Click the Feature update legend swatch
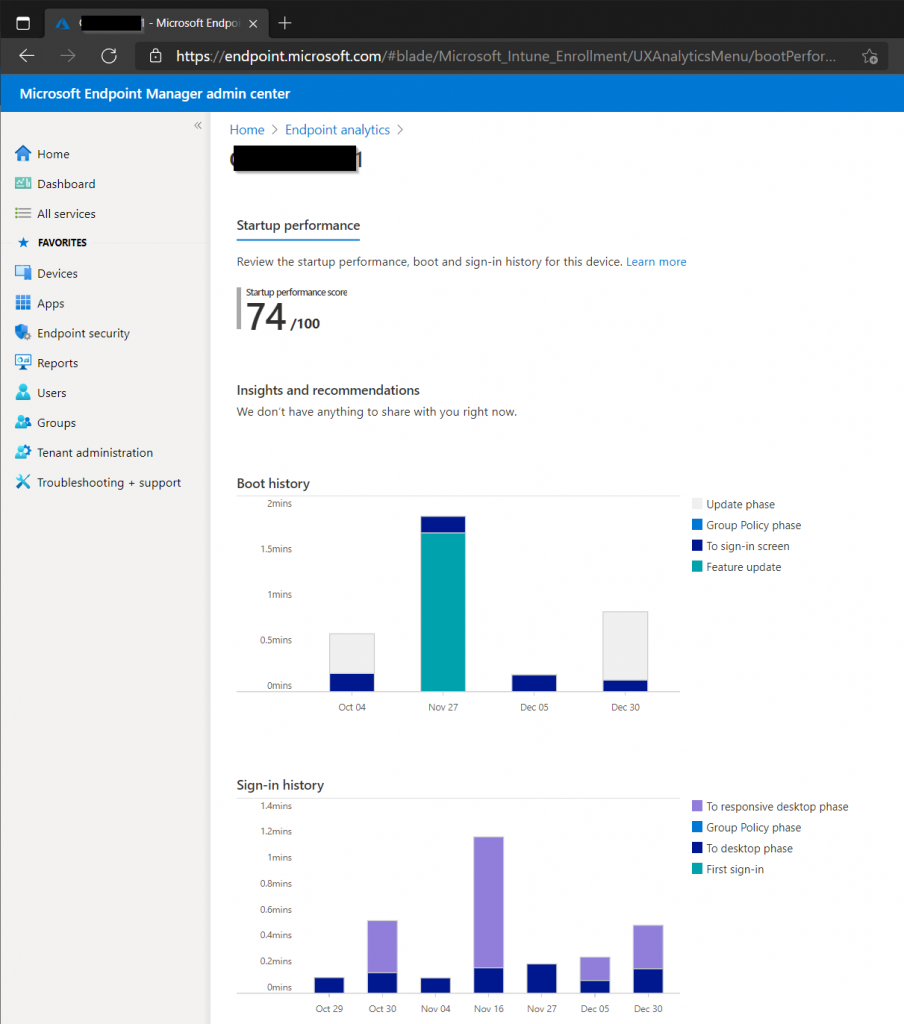 [697, 566]
